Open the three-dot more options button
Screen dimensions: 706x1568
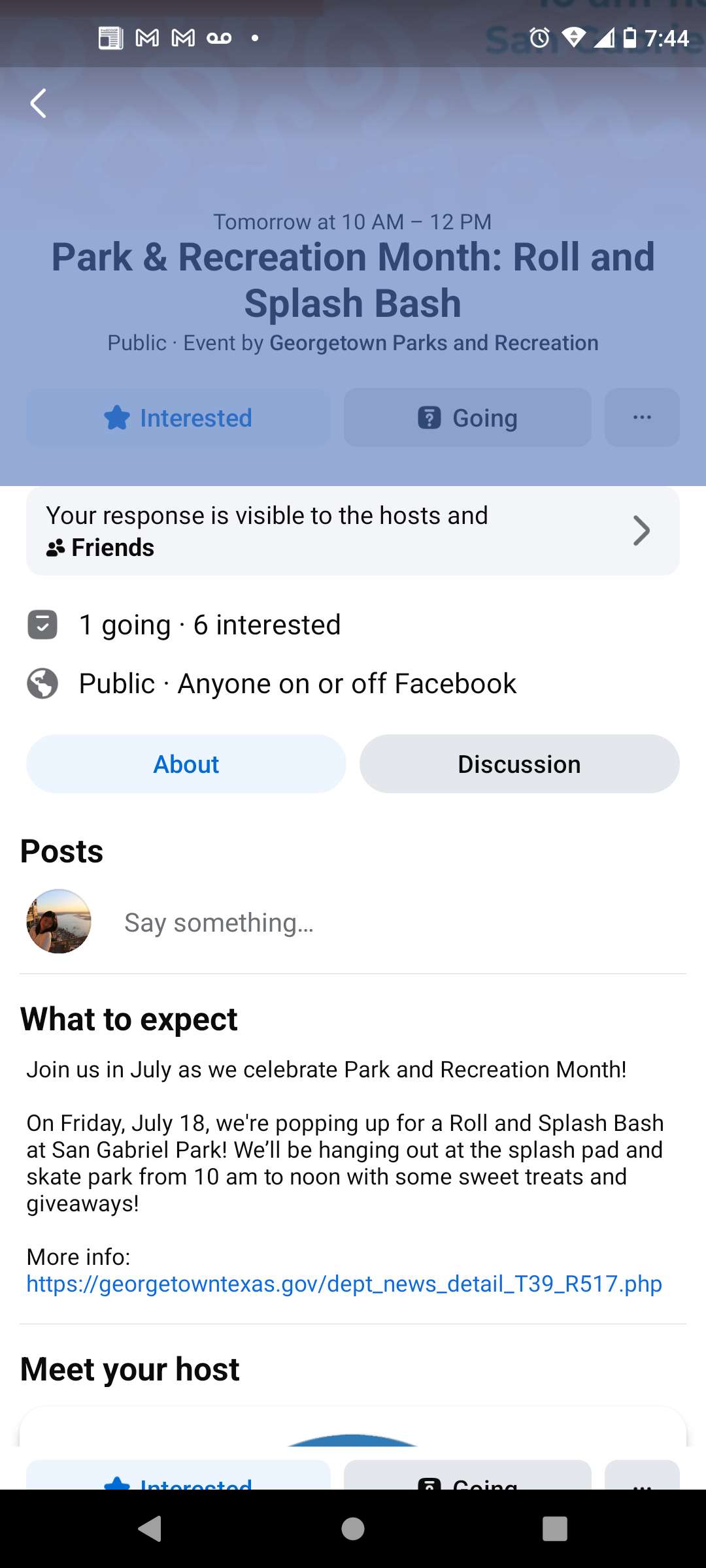tap(642, 417)
